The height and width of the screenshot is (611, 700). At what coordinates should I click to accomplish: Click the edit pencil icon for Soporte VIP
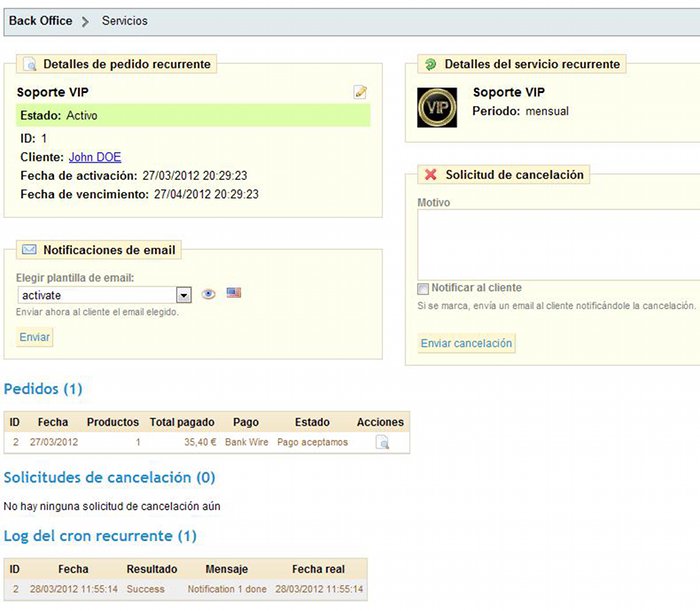click(x=360, y=92)
